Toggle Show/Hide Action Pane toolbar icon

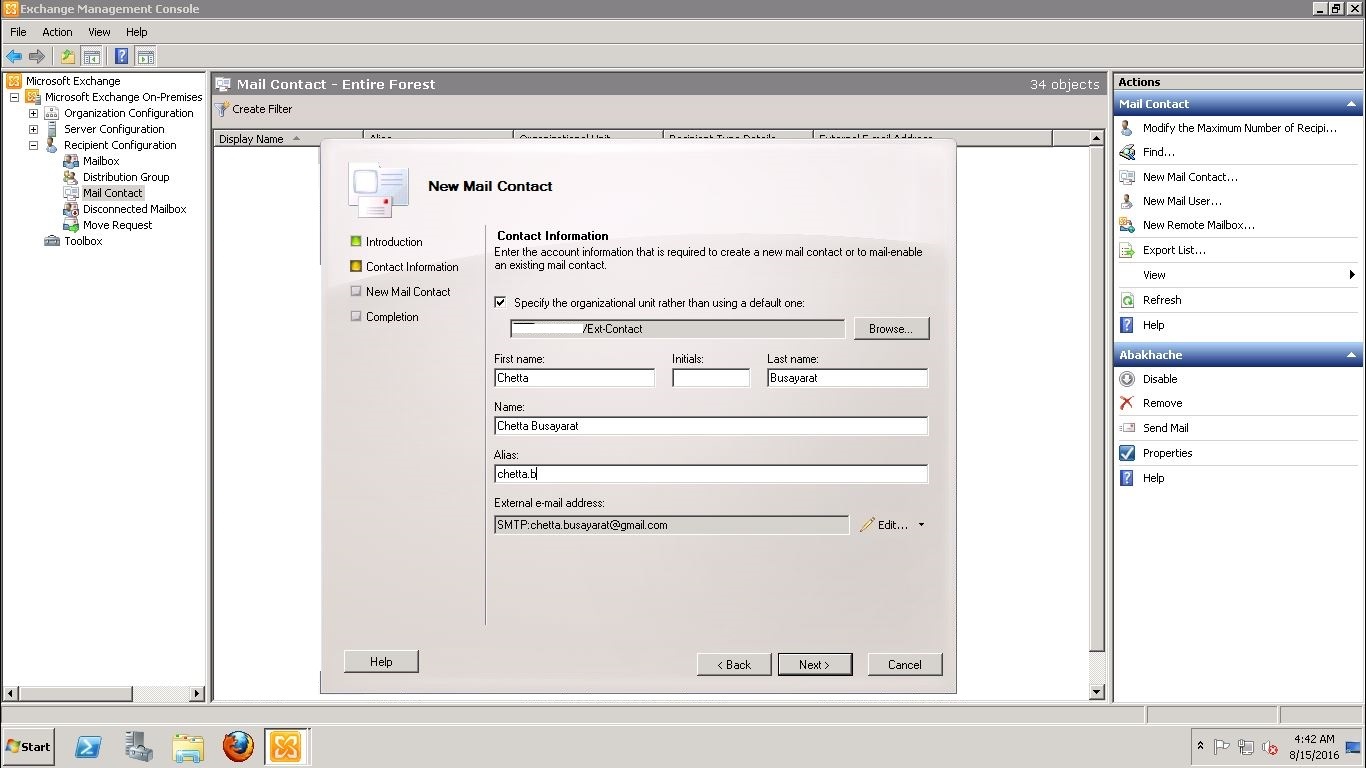145,57
